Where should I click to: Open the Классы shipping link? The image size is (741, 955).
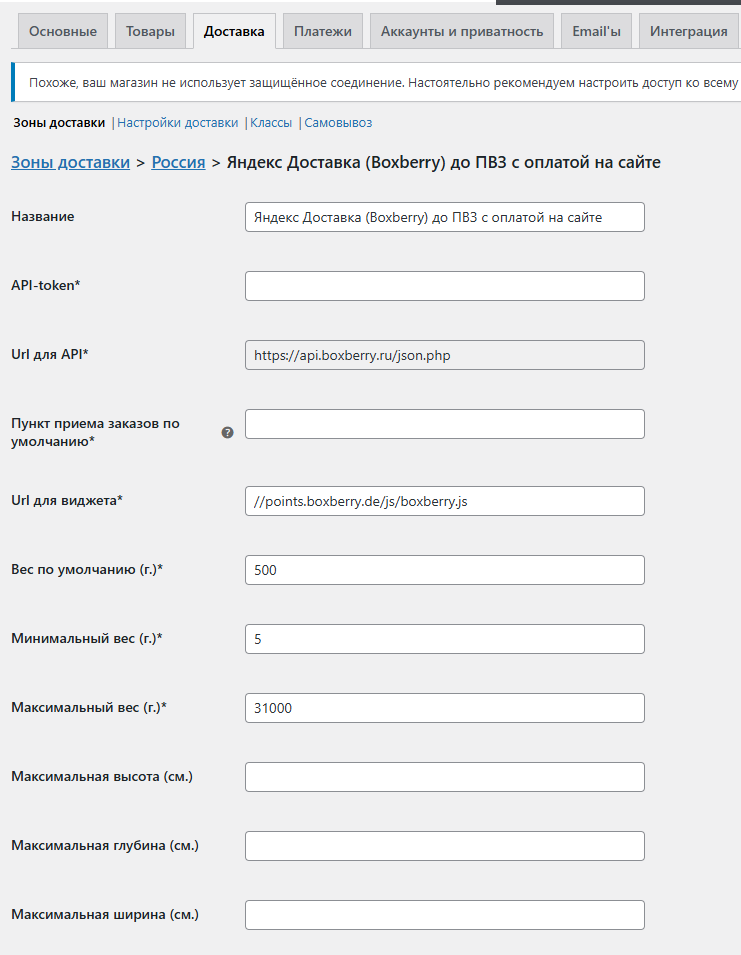click(x=271, y=122)
